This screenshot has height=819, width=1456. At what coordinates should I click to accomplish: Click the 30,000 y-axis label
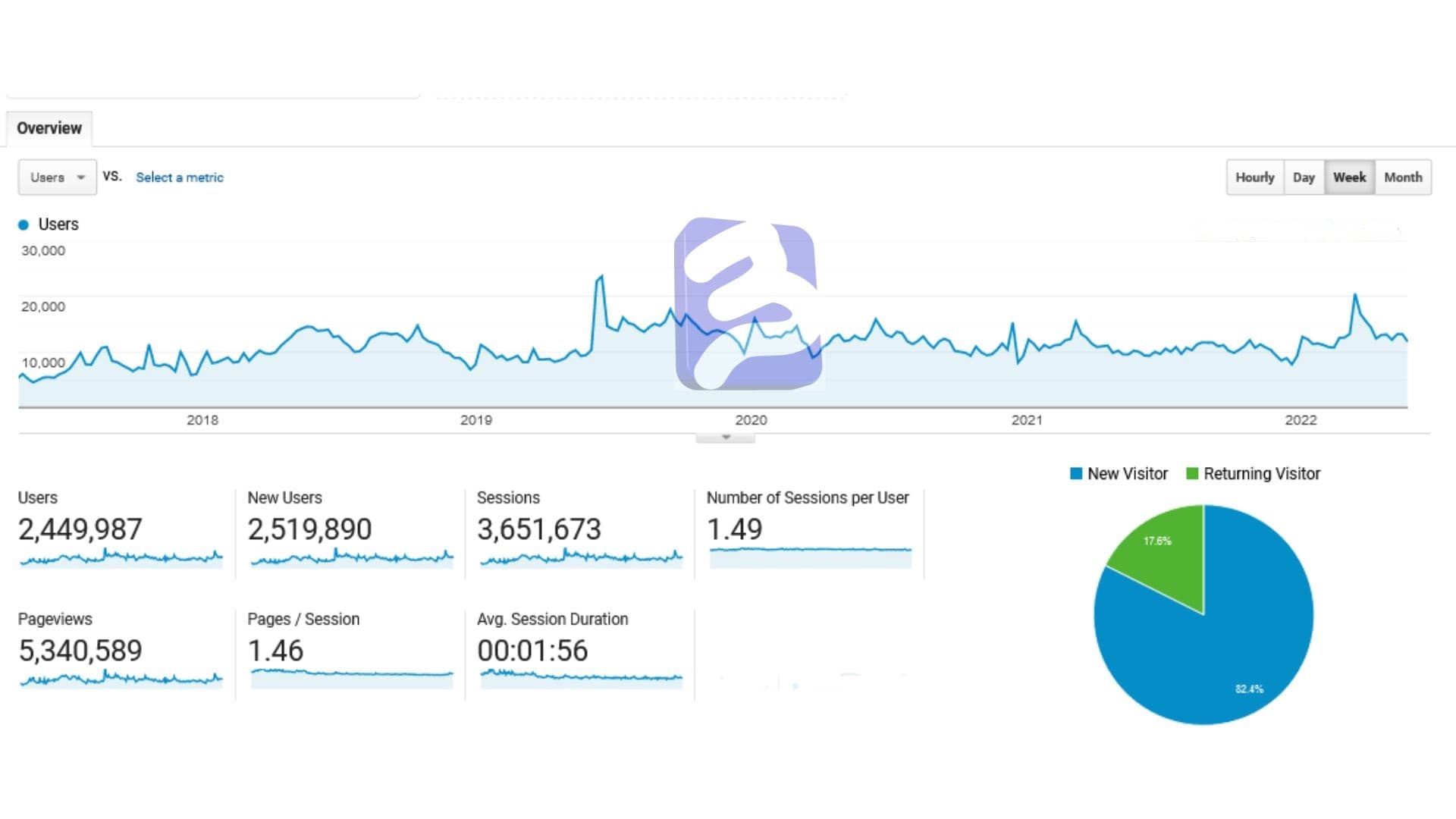[43, 251]
